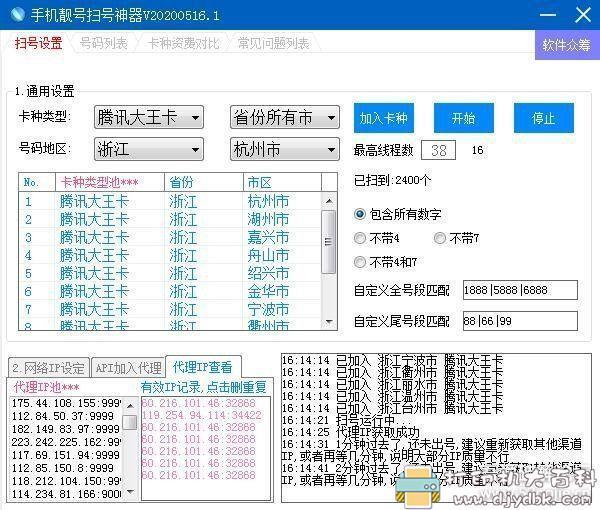600x510 pixels.
Task: Click the 最高线程数 input field showing 38
Action: coord(439,150)
